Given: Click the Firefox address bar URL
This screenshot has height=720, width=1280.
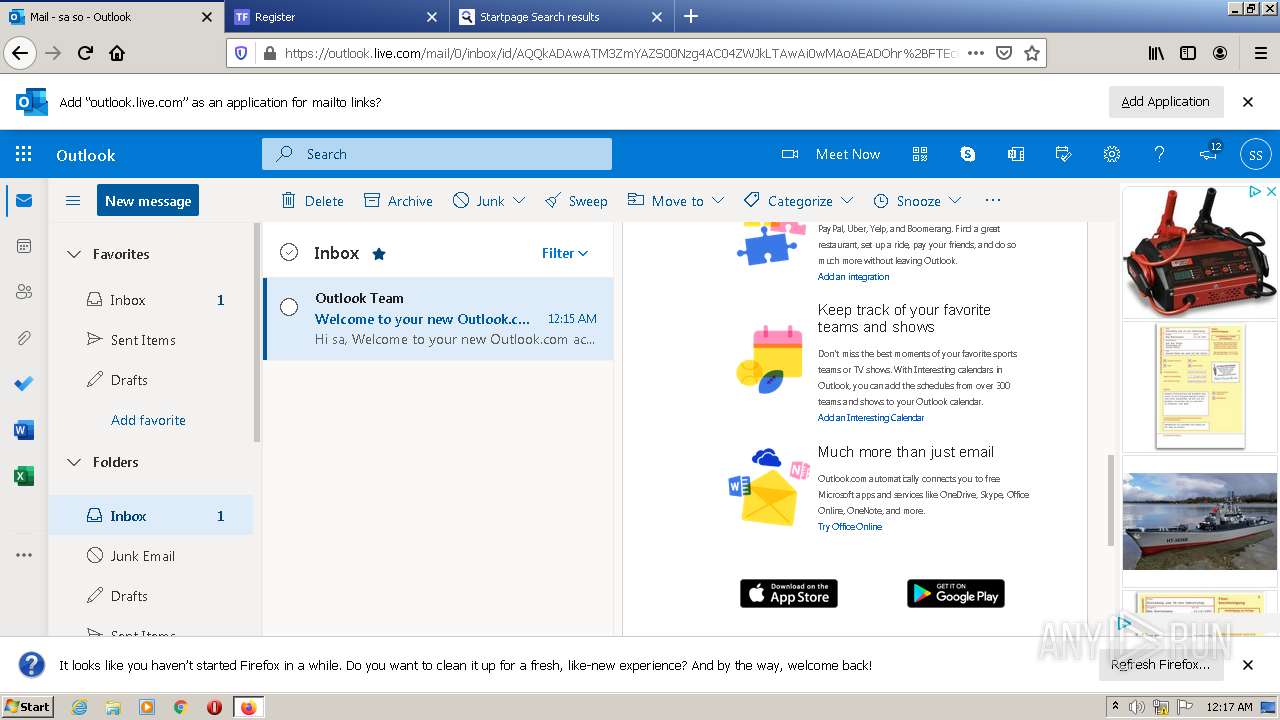Looking at the screenshot, I should point(620,53).
